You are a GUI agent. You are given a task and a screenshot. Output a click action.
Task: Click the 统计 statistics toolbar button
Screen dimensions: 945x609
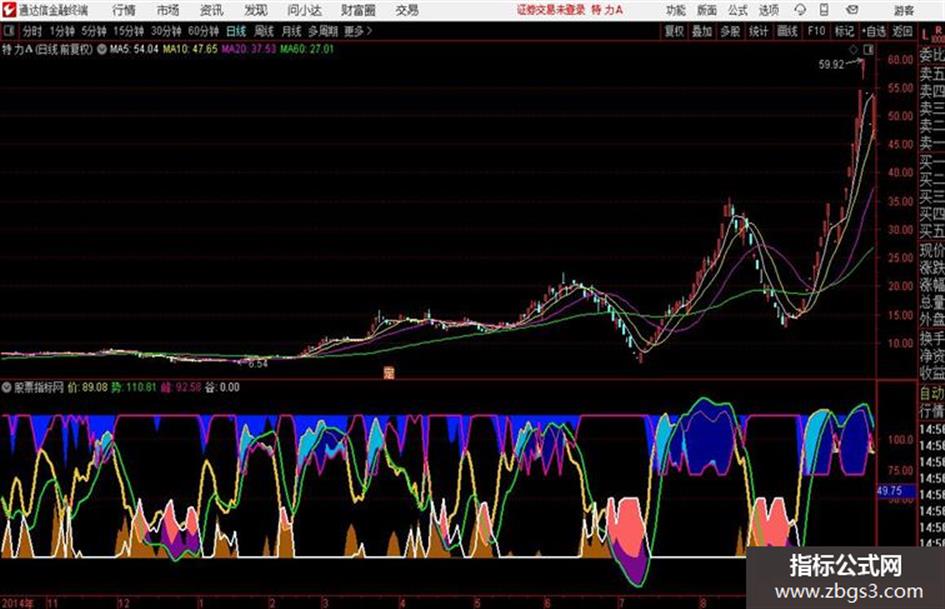pyautogui.click(x=758, y=31)
